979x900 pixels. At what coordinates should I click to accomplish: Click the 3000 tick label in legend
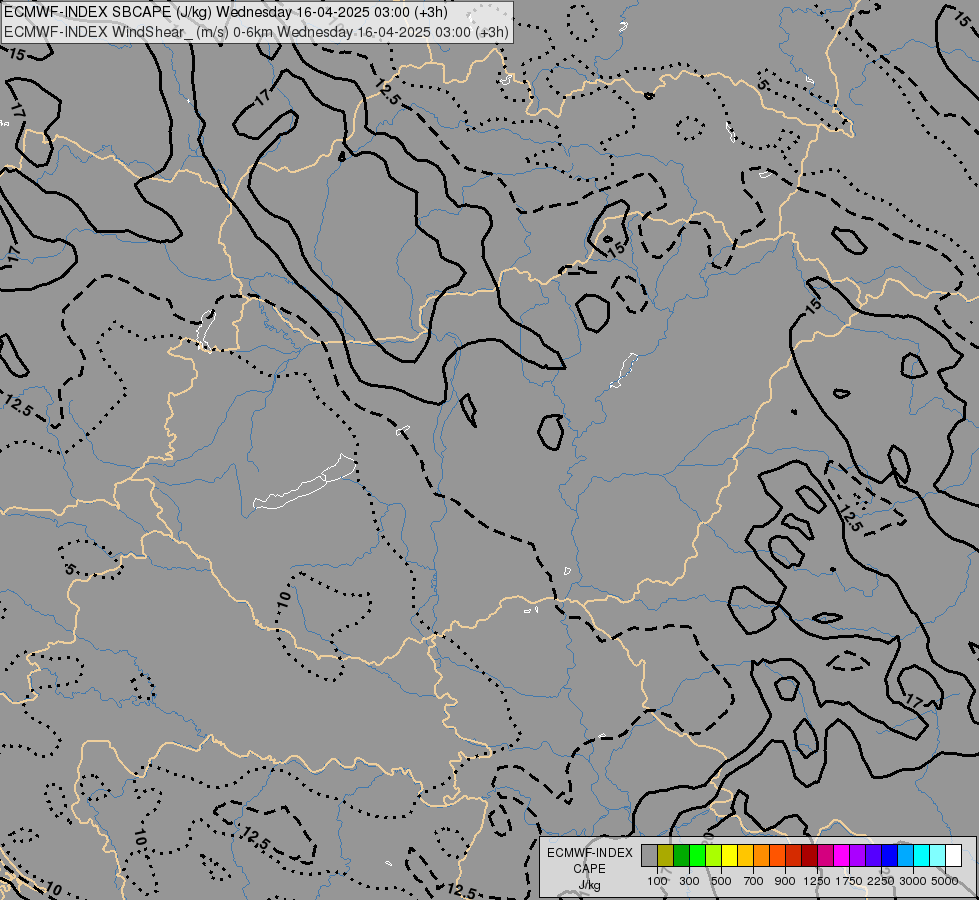(912, 881)
